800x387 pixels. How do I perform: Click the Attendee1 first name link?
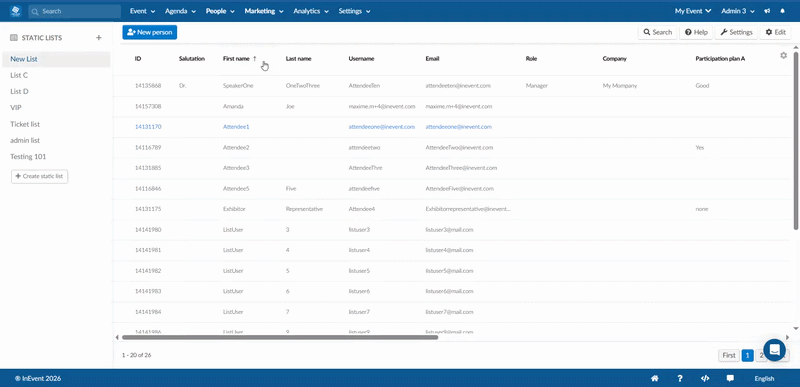click(236, 126)
